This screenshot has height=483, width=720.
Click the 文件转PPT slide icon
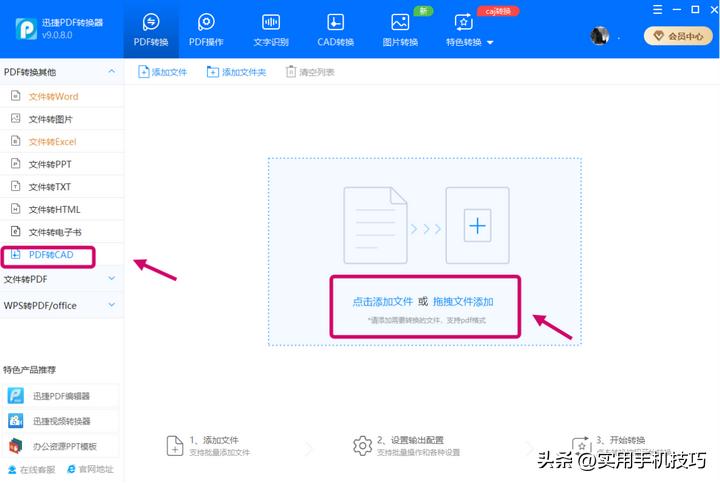(x=16, y=163)
